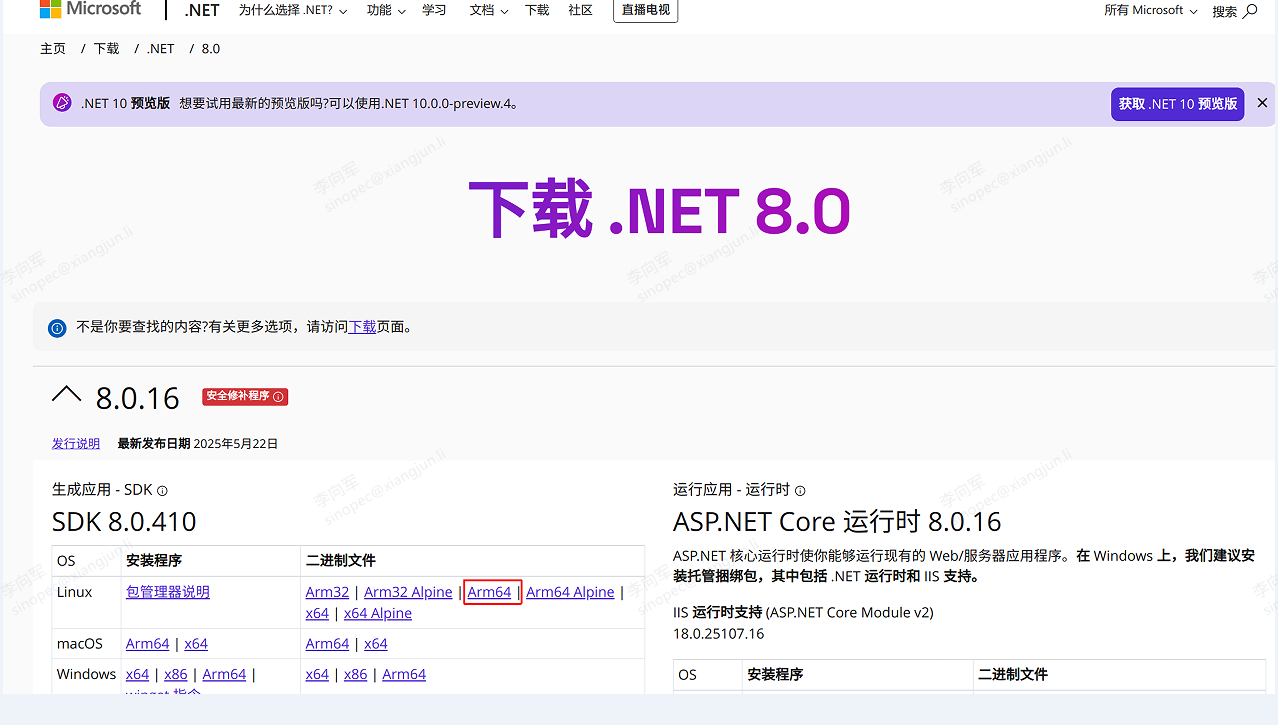
Task: Click the 安全修补程序 badge
Action: pos(245,396)
